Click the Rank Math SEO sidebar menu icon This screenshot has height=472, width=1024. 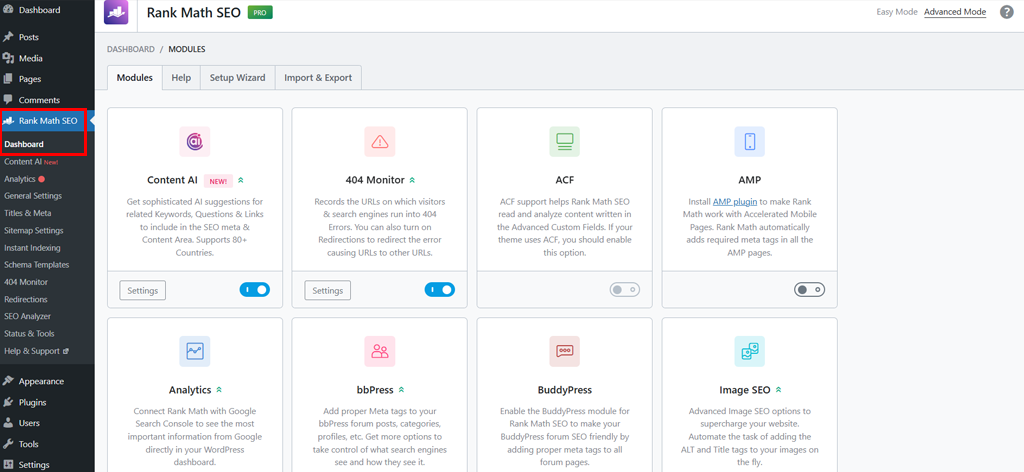pyautogui.click(x=8, y=121)
